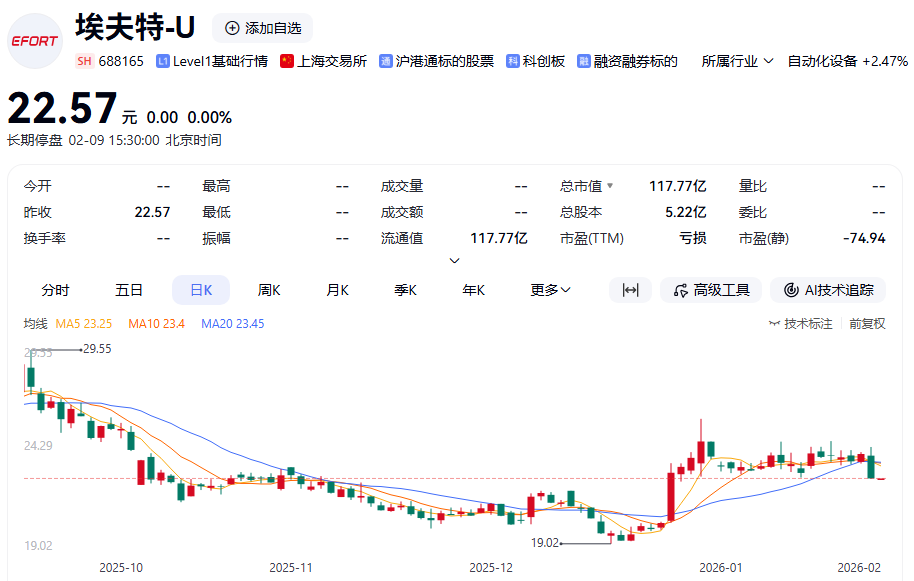Image resolution: width=914 pixels, height=581 pixels.
Task: Expand the quote details chevron below stats
Action: click(455, 261)
